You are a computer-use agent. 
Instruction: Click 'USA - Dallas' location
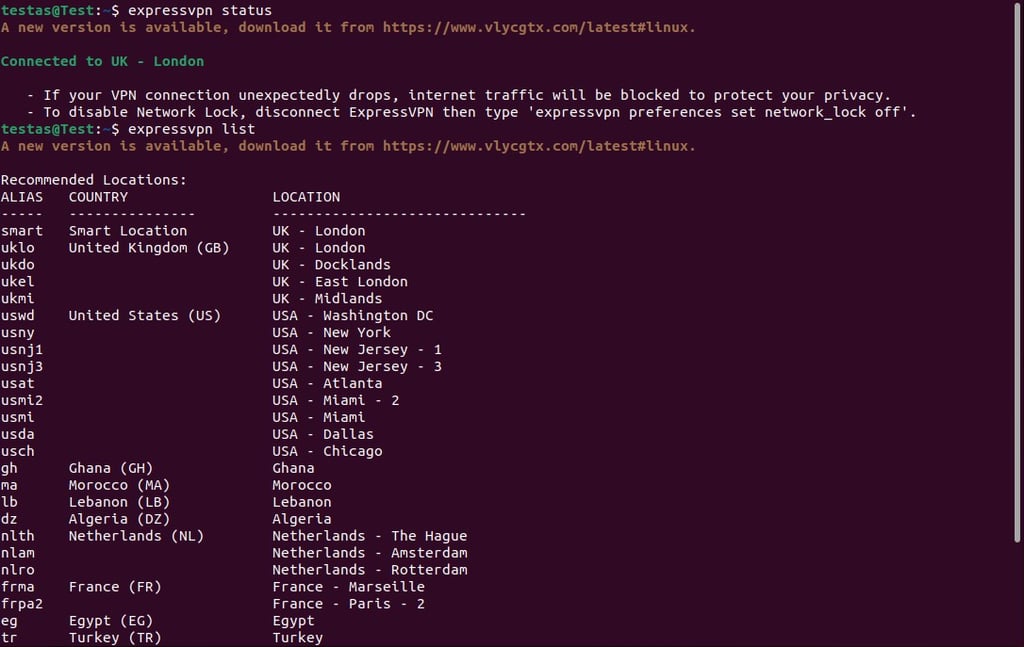[323, 435]
